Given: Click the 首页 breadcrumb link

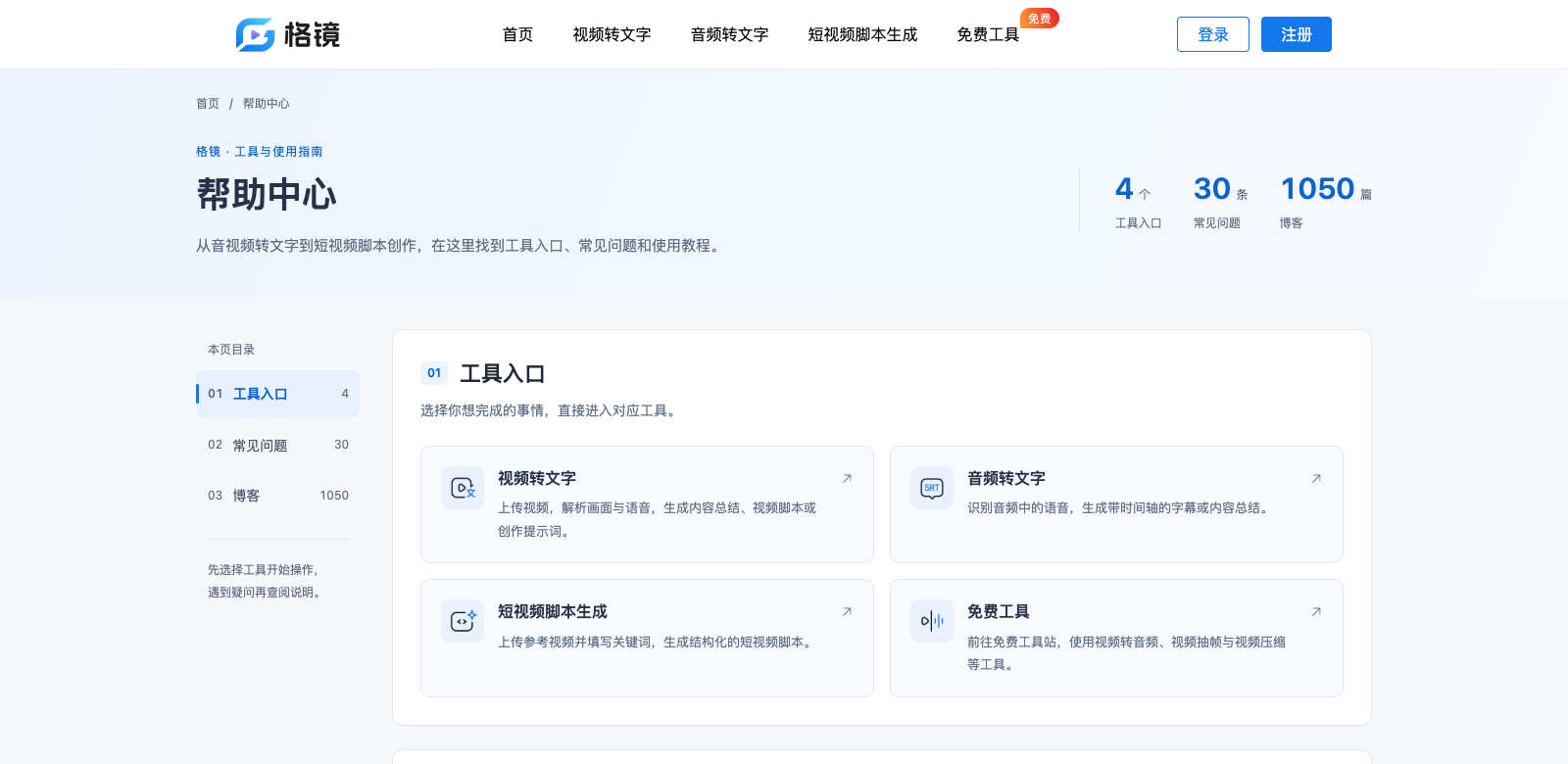Looking at the screenshot, I should [208, 104].
